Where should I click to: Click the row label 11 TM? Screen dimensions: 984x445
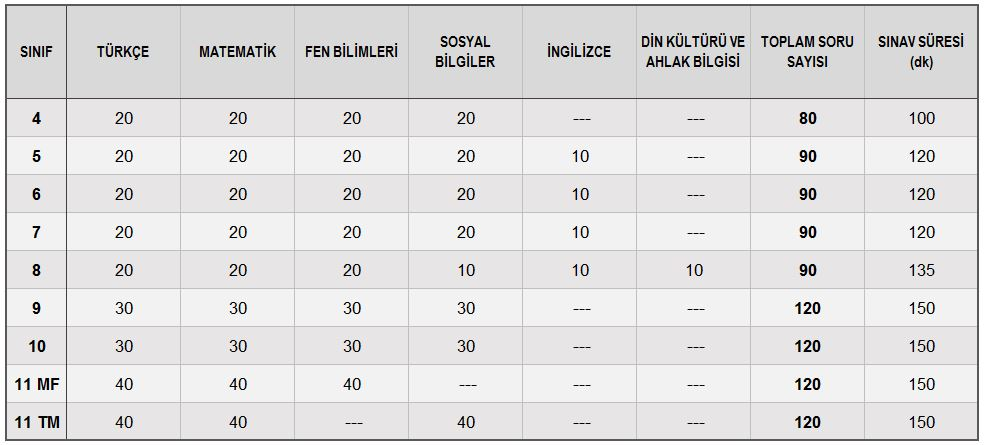[36, 422]
